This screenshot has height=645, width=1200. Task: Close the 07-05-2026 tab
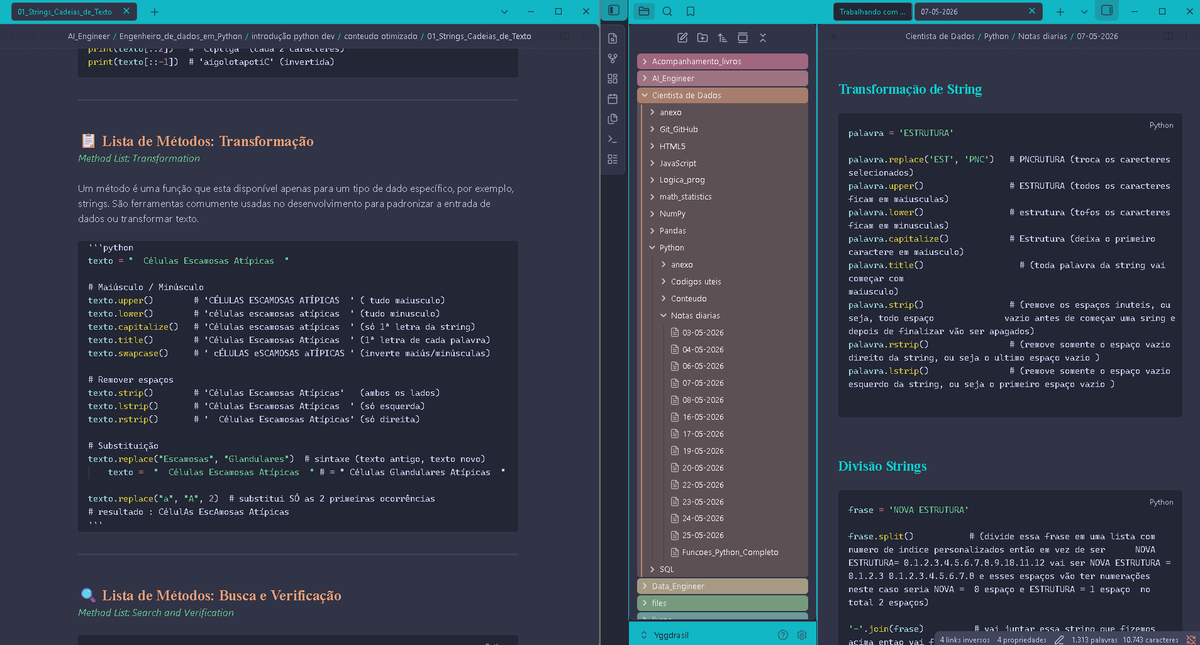click(1032, 11)
